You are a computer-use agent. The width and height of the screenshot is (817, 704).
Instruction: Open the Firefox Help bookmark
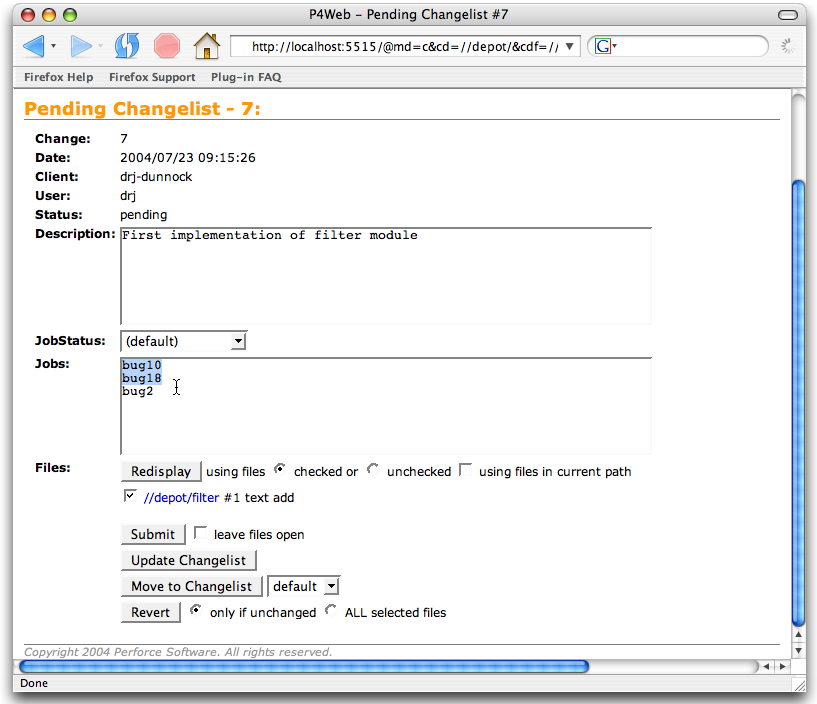pos(59,77)
